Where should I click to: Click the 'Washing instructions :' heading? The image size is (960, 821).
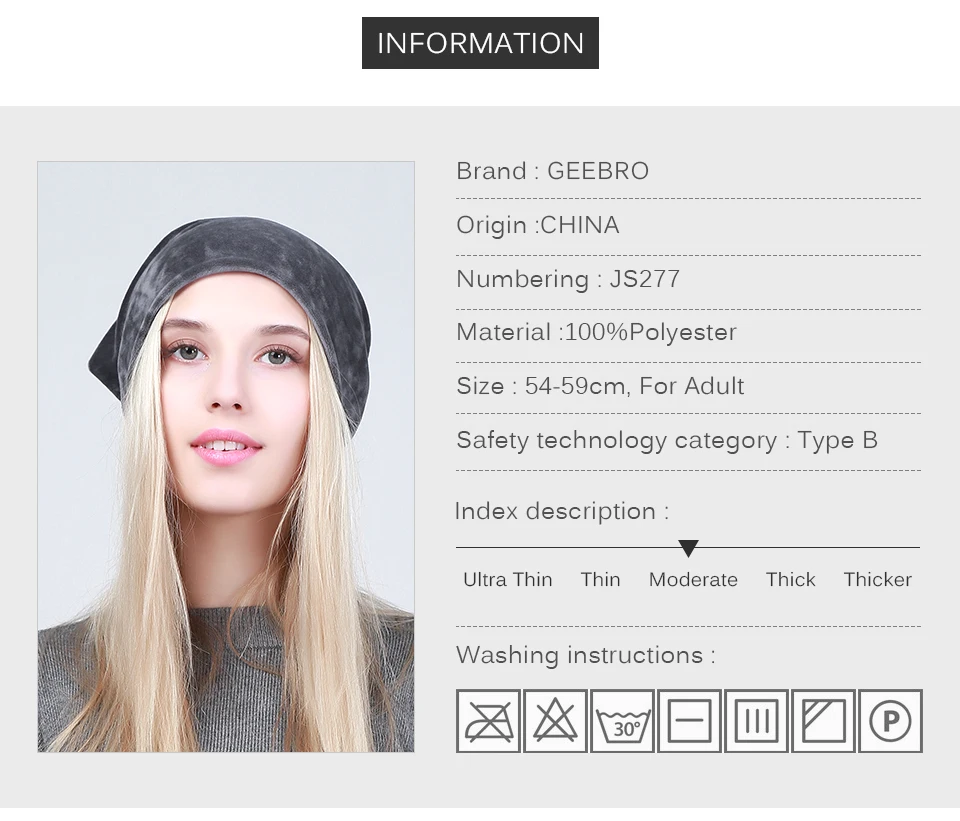(585, 655)
